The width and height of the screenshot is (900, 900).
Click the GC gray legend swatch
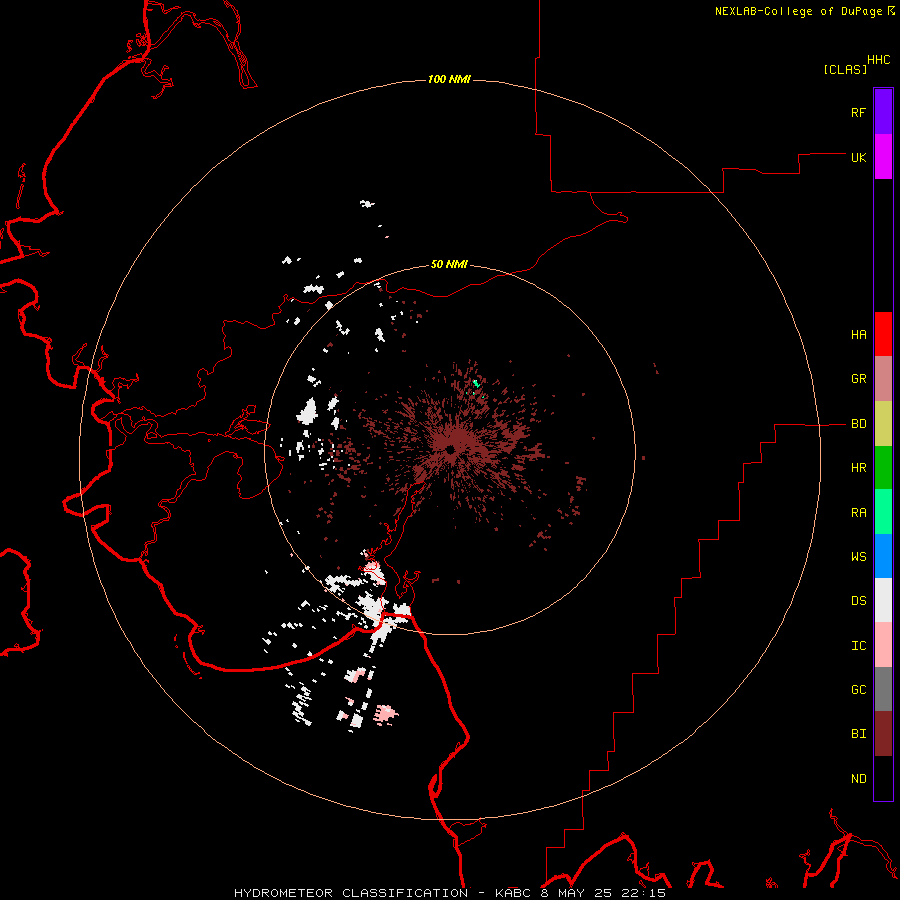coord(883,689)
